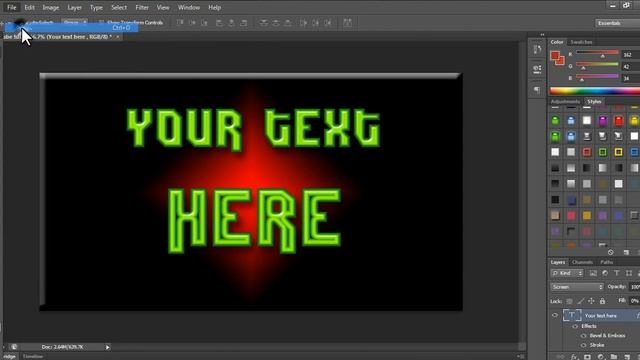
Task: Click the background color swatch
Action: point(561,61)
